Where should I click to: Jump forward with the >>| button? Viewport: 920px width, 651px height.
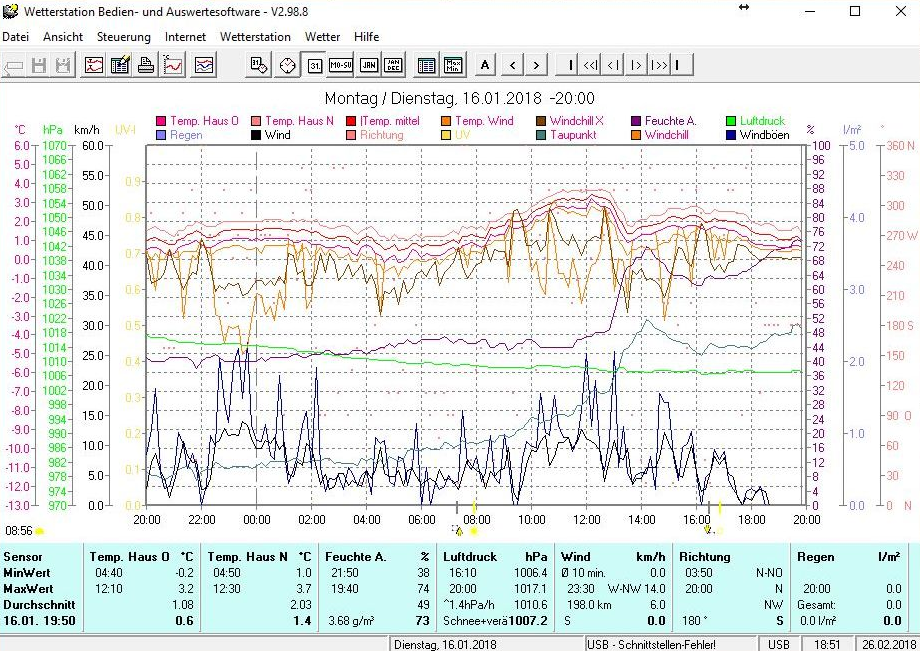tap(658, 66)
